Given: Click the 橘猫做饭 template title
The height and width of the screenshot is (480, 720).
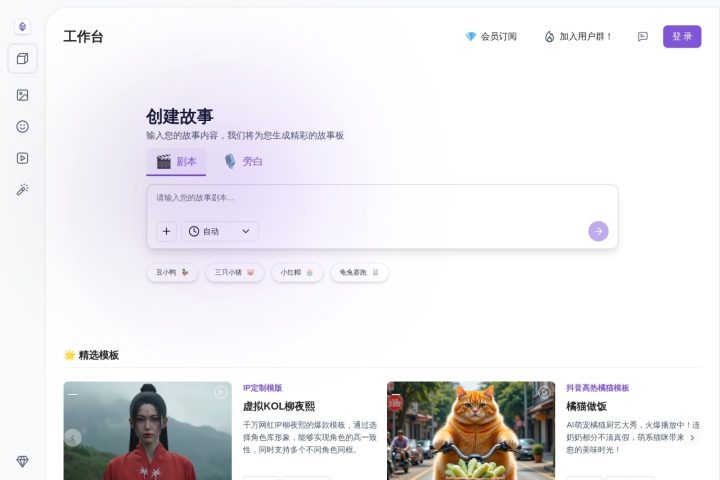Looking at the screenshot, I should pyautogui.click(x=586, y=407).
